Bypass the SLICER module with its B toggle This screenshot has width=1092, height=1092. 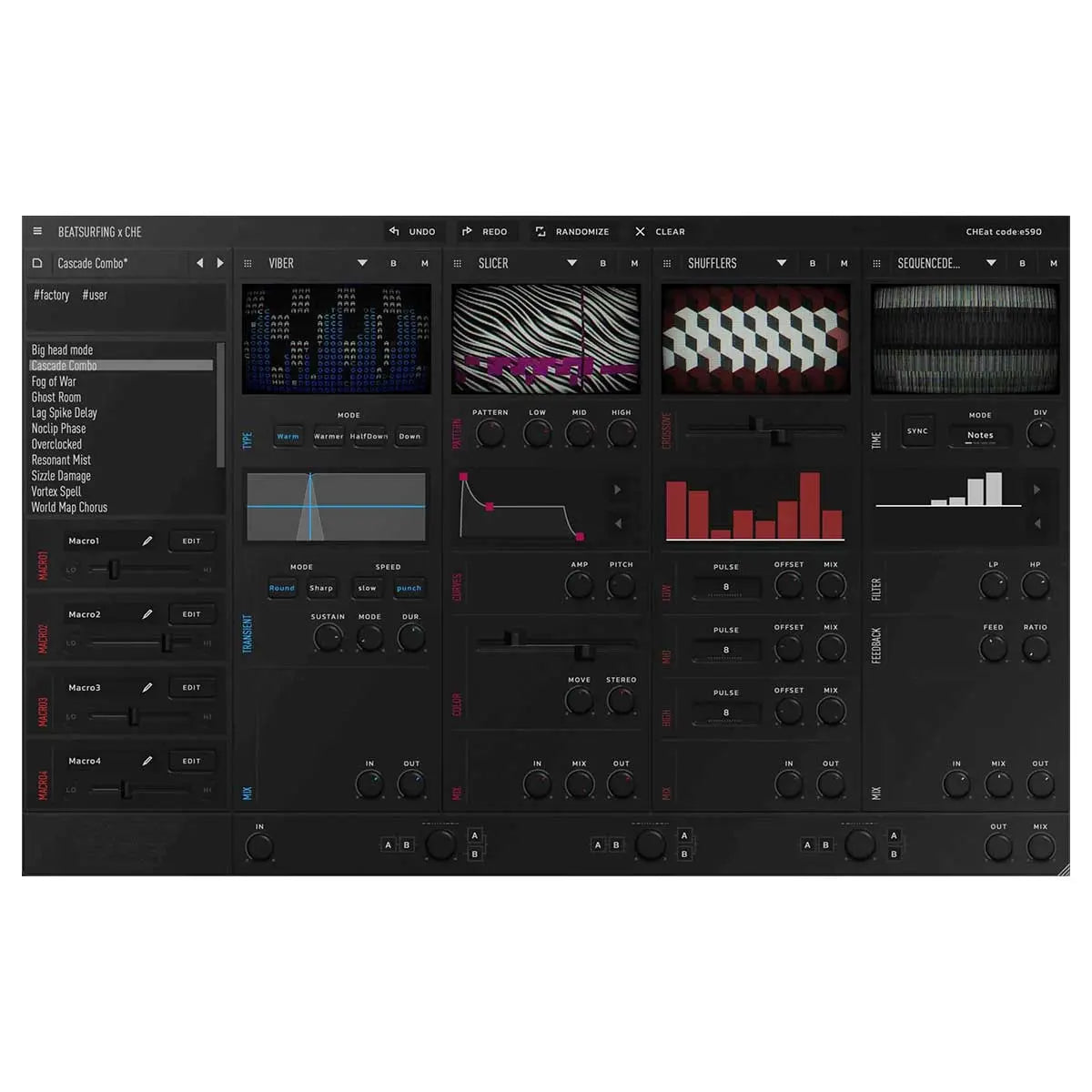coord(602,263)
